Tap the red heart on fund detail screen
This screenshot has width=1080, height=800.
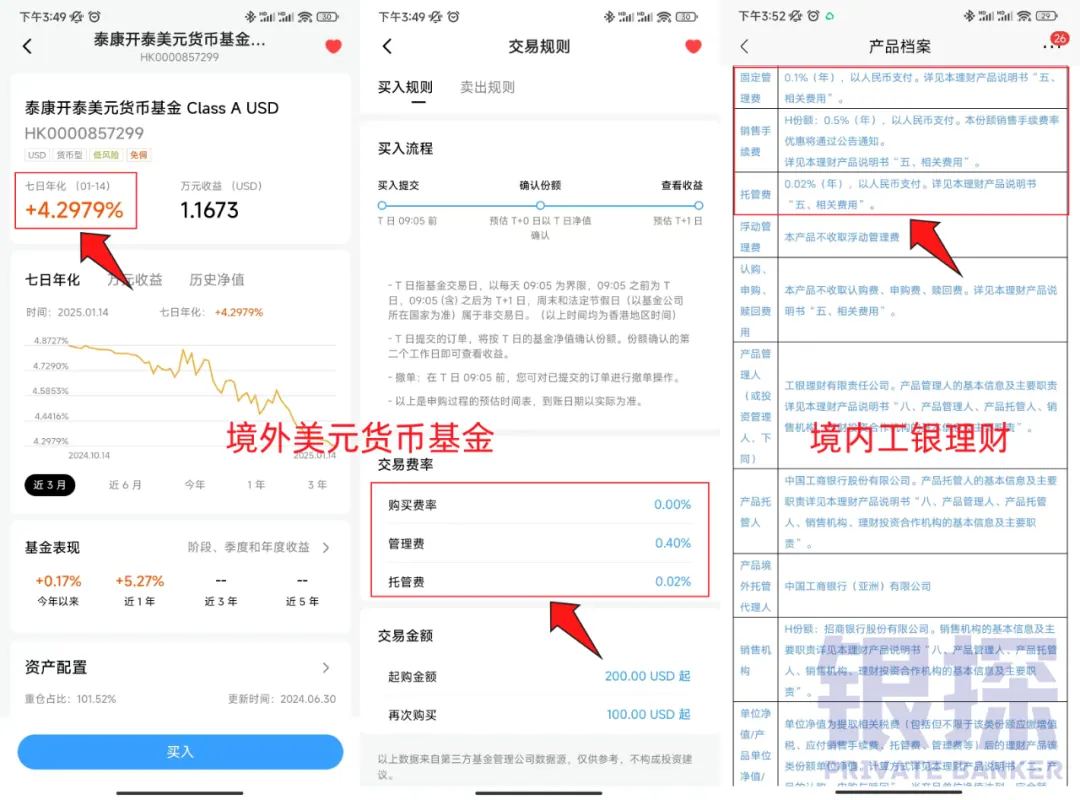(x=333, y=46)
